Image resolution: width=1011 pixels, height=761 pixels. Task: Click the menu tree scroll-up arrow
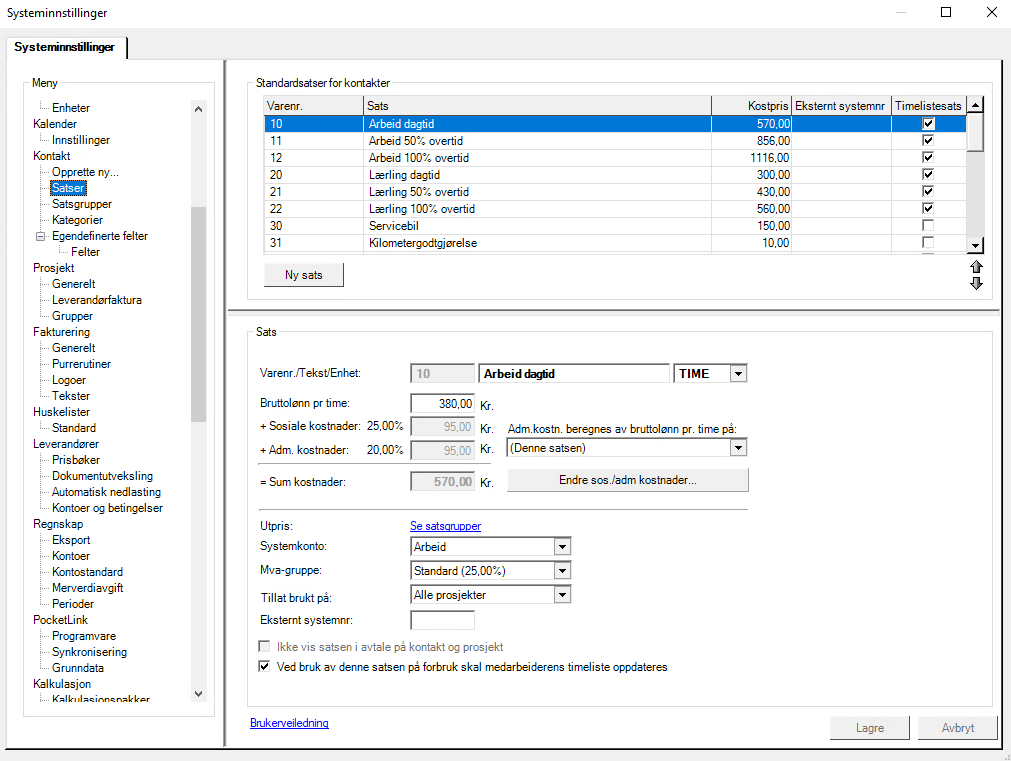pos(199,109)
